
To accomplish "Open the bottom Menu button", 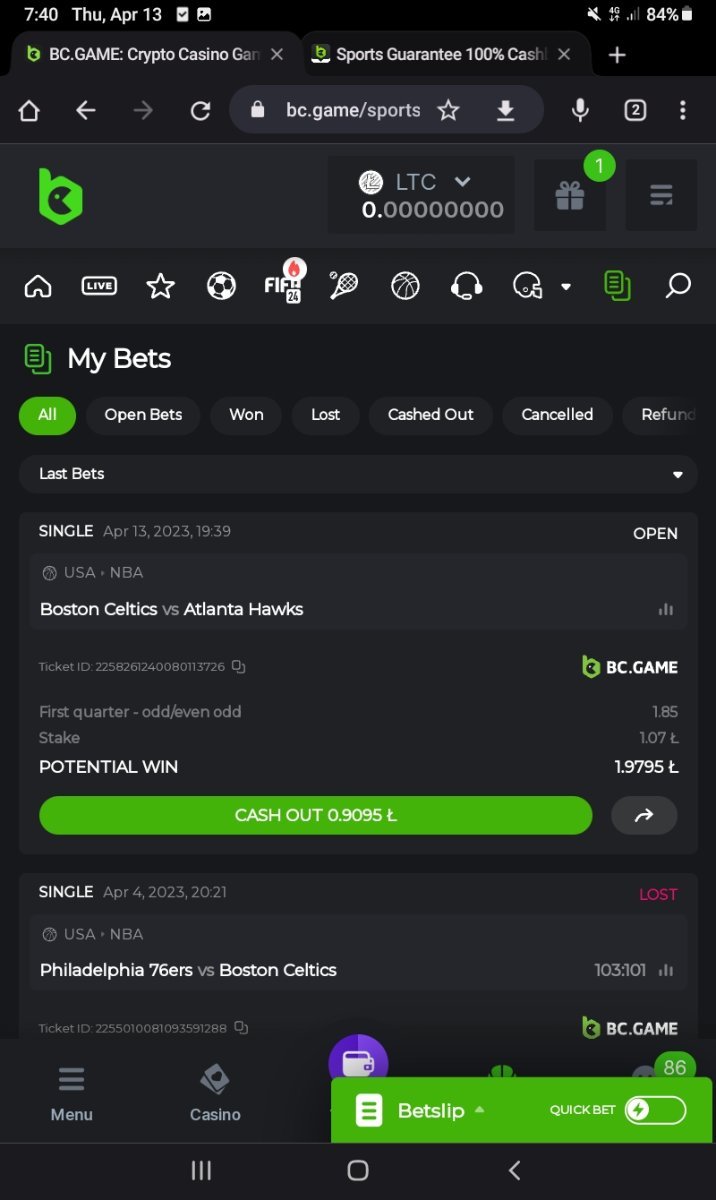I will (72, 1094).
